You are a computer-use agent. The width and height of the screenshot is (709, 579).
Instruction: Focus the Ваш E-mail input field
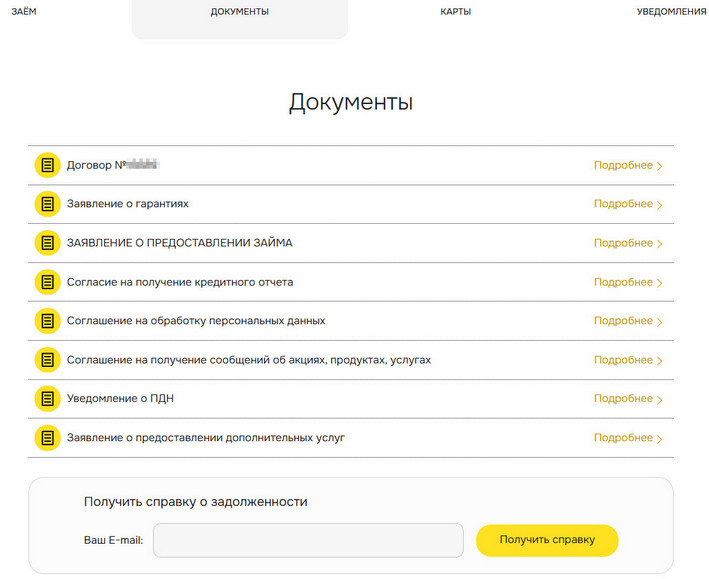click(x=308, y=540)
